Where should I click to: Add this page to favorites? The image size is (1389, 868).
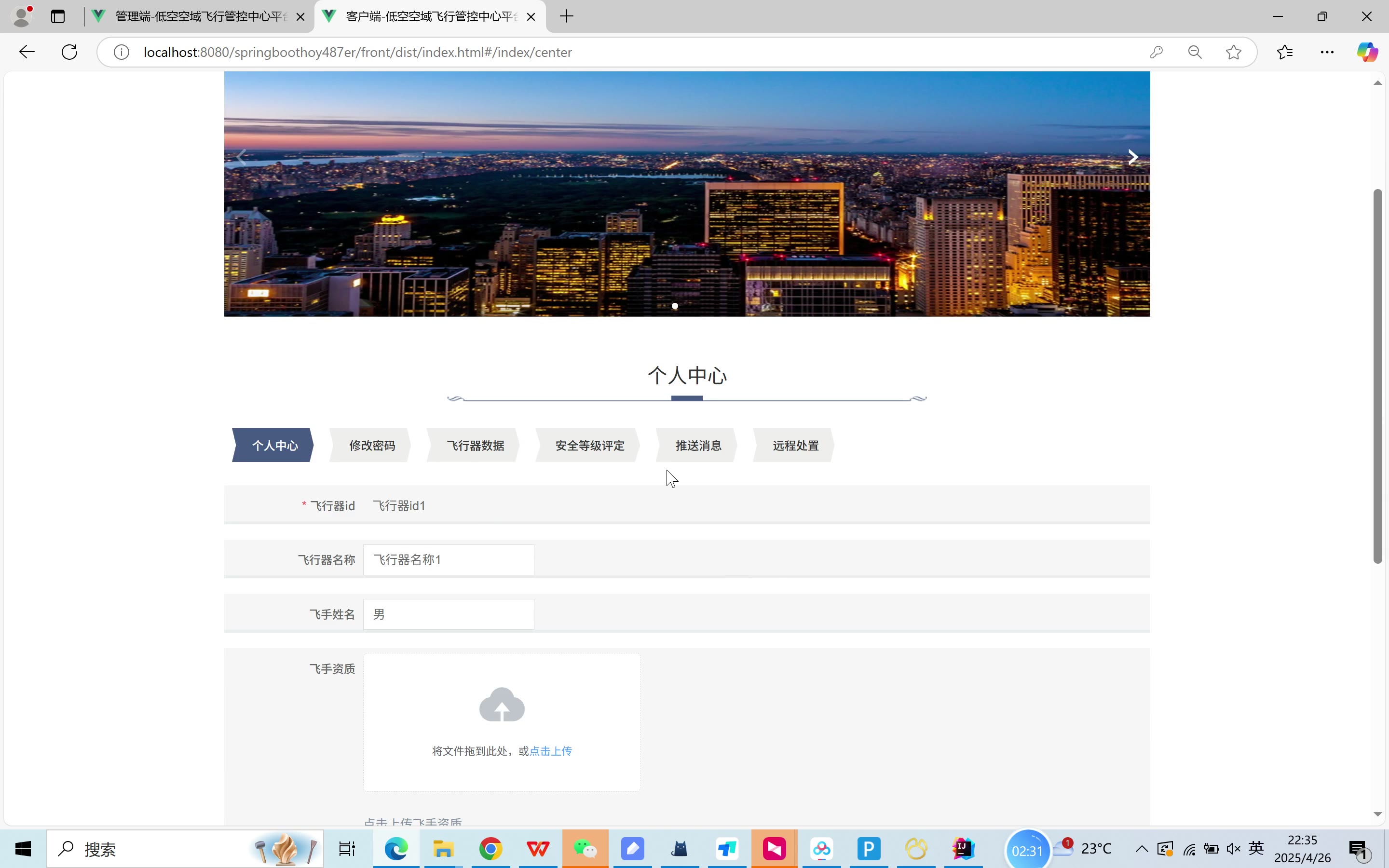pyautogui.click(x=1233, y=52)
